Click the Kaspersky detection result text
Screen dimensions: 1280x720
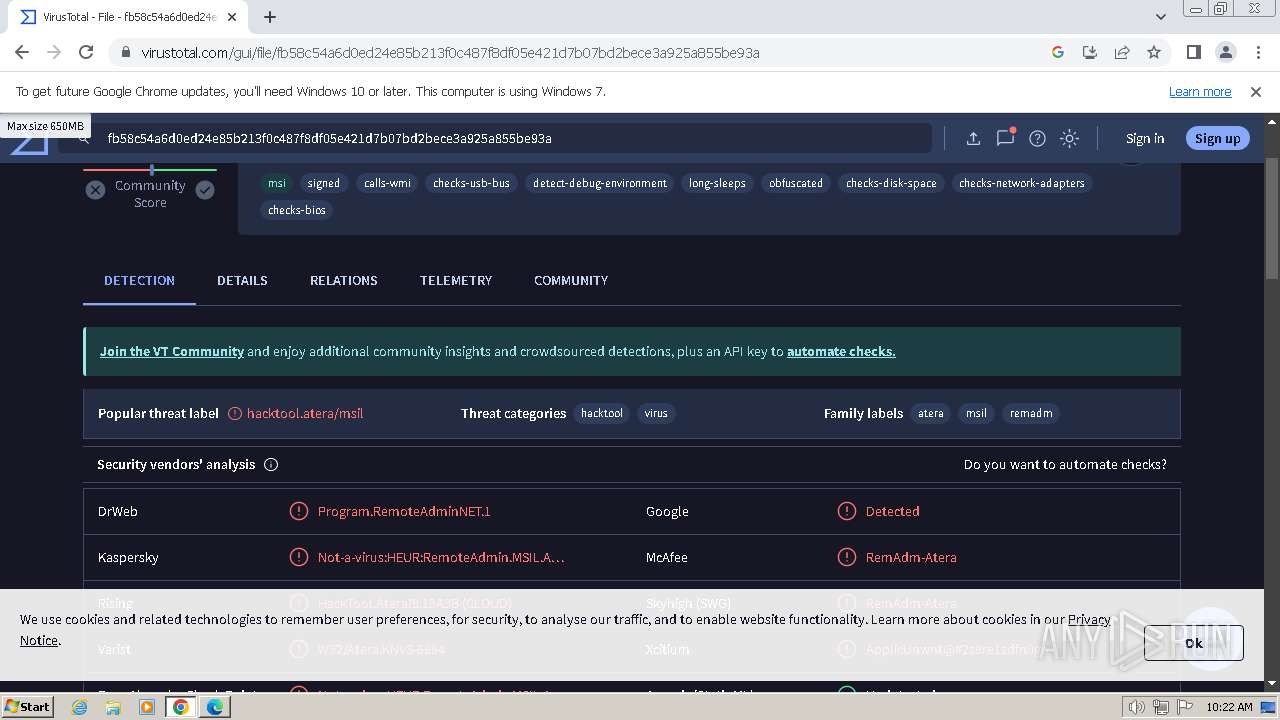441,558
